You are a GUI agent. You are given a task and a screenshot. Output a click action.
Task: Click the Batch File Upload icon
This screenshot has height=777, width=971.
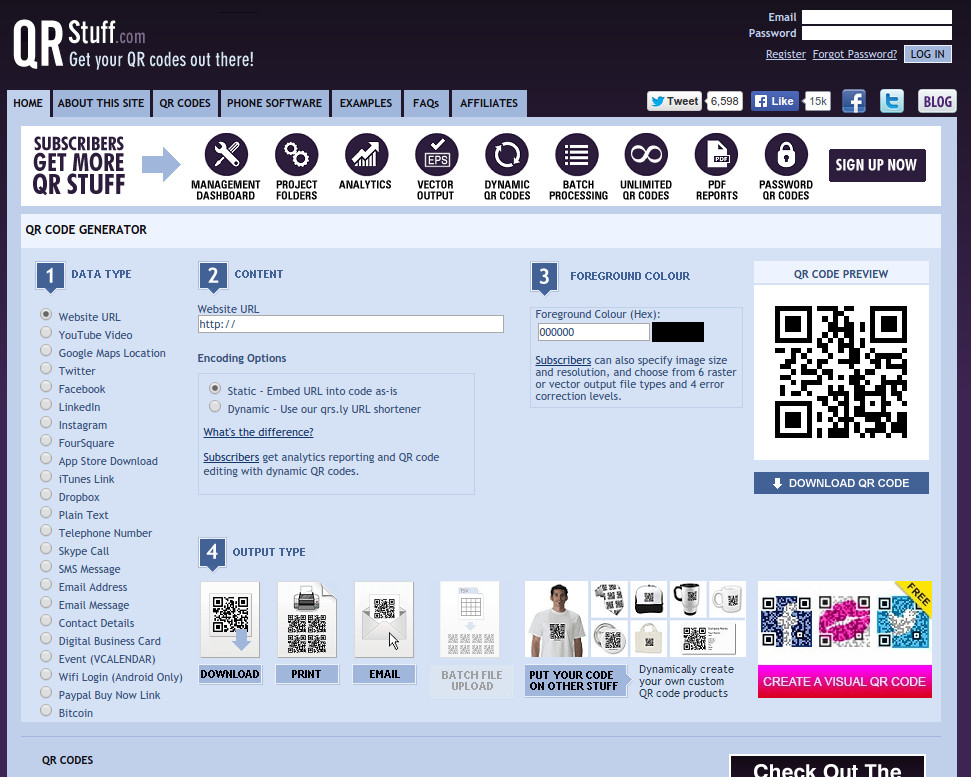coord(470,620)
